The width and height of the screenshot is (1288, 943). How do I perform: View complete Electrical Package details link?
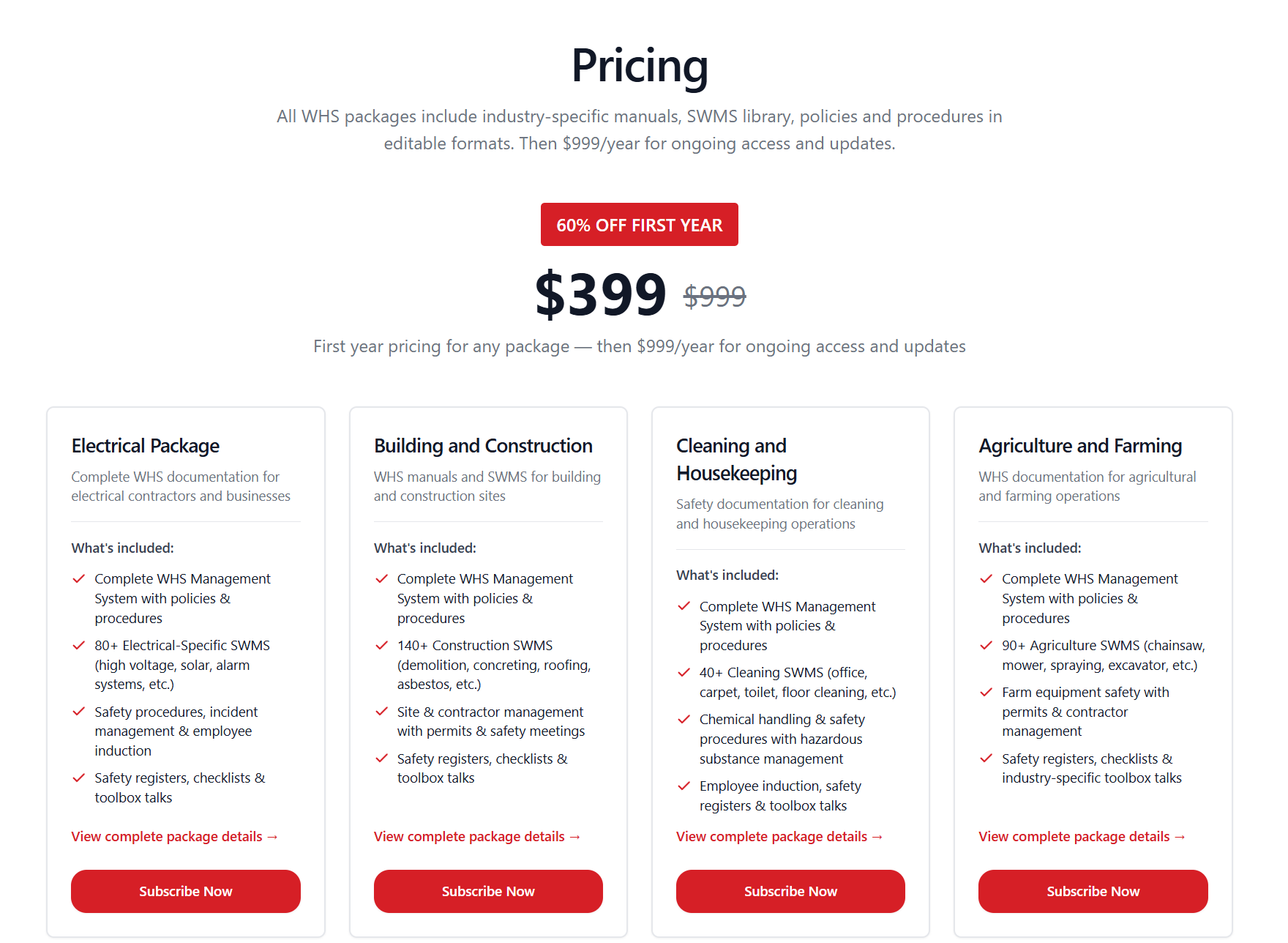174,836
